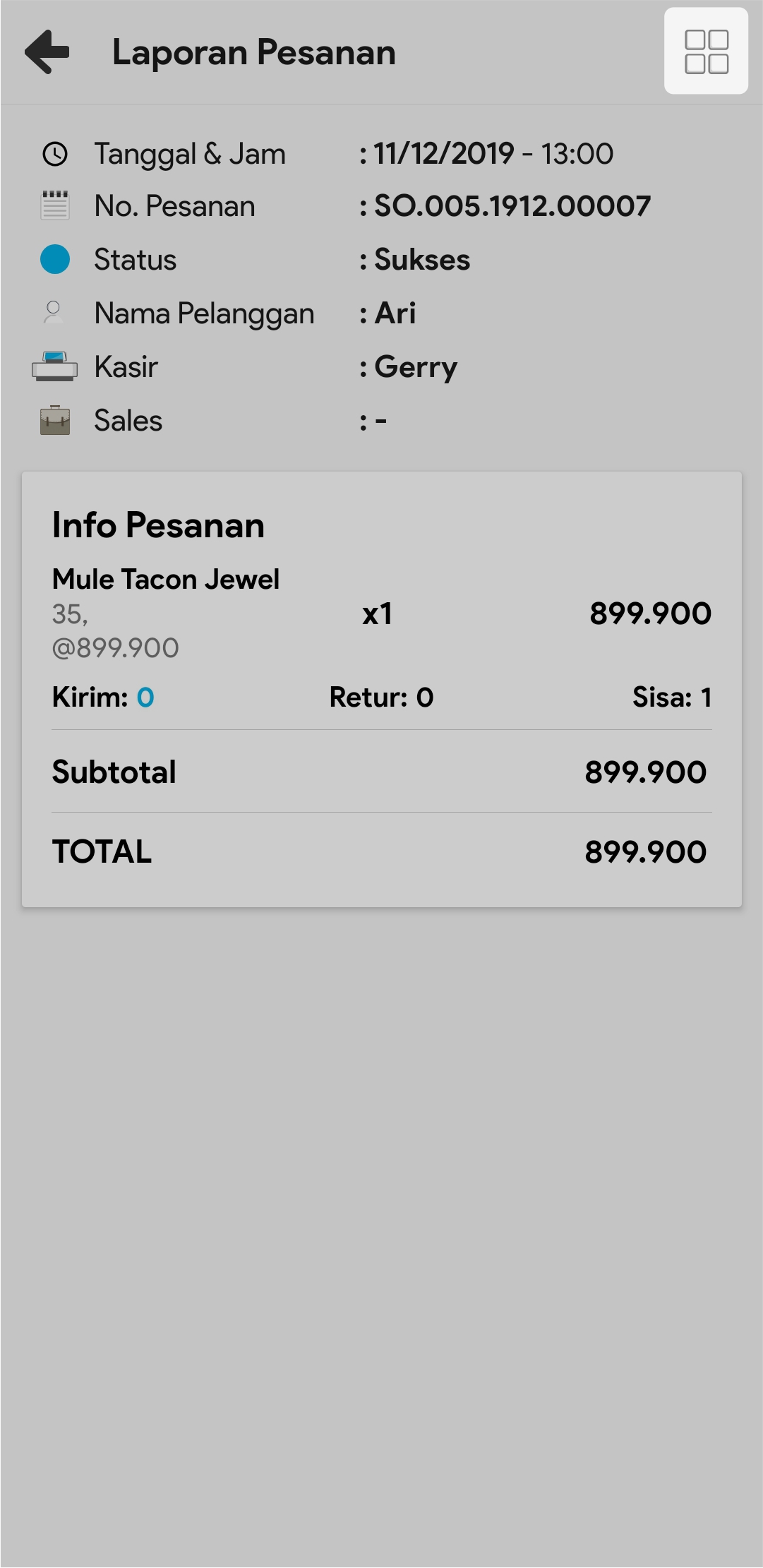This screenshot has height=1568, width=763.
Task: Tap the blue Kirim quantity link
Action: tap(145, 698)
